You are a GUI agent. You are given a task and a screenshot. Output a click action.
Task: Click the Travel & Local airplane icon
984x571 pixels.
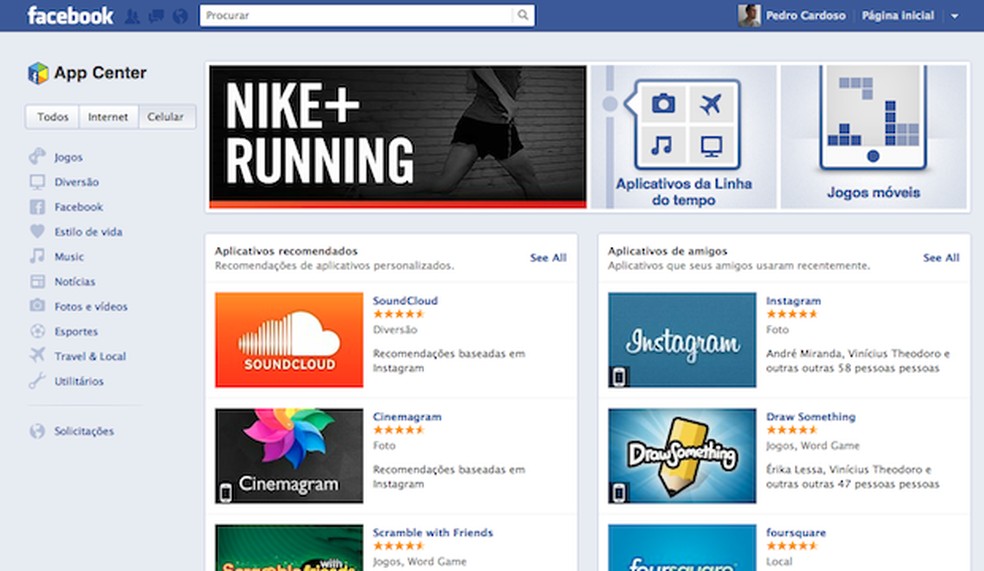pos(38,355)
